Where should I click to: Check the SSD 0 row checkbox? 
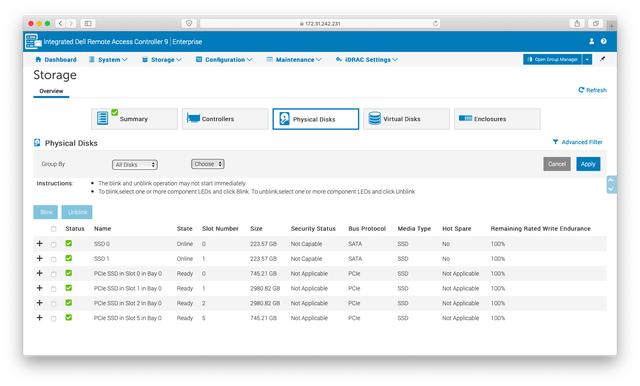coord(53,244)
